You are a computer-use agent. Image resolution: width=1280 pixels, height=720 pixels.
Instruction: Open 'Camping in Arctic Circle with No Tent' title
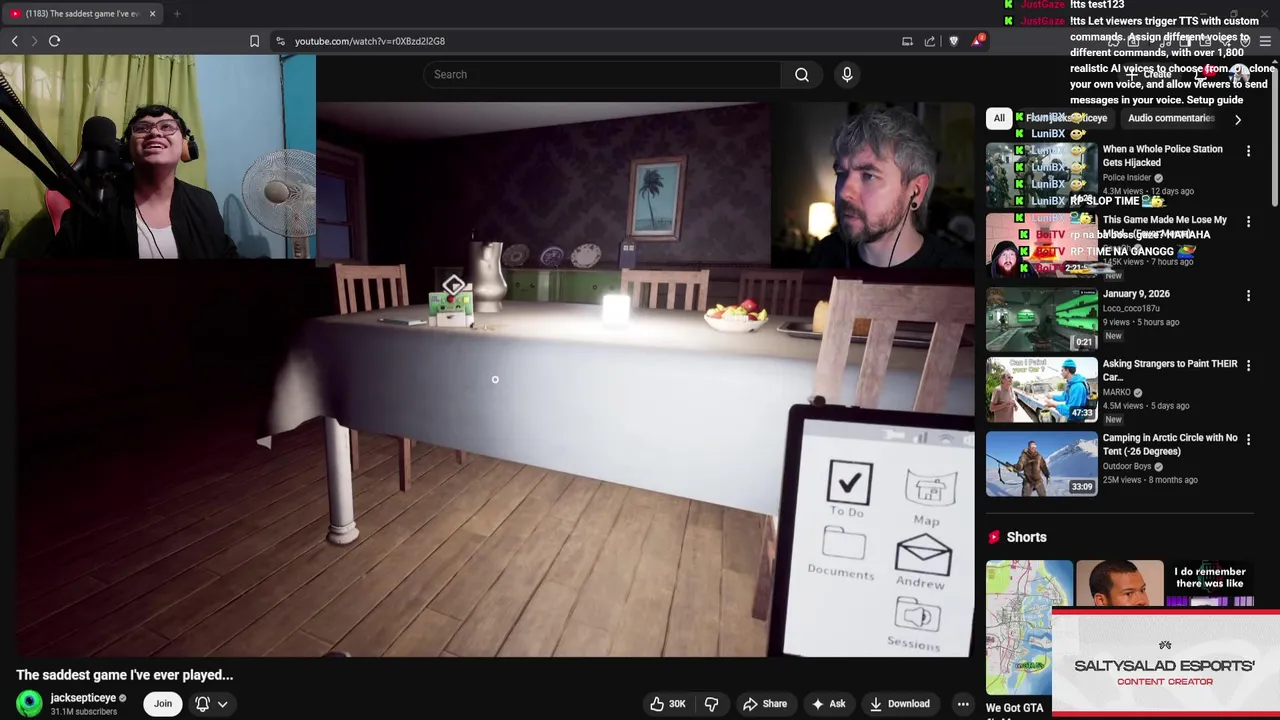pyautogui.click(x=1170, y=444)
